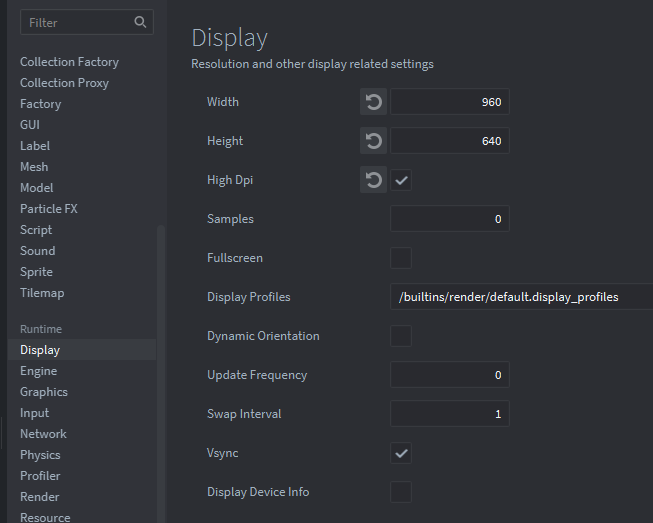Click the Width input field
Viewport: 653px width, 523px height.
tap(449, 102)
